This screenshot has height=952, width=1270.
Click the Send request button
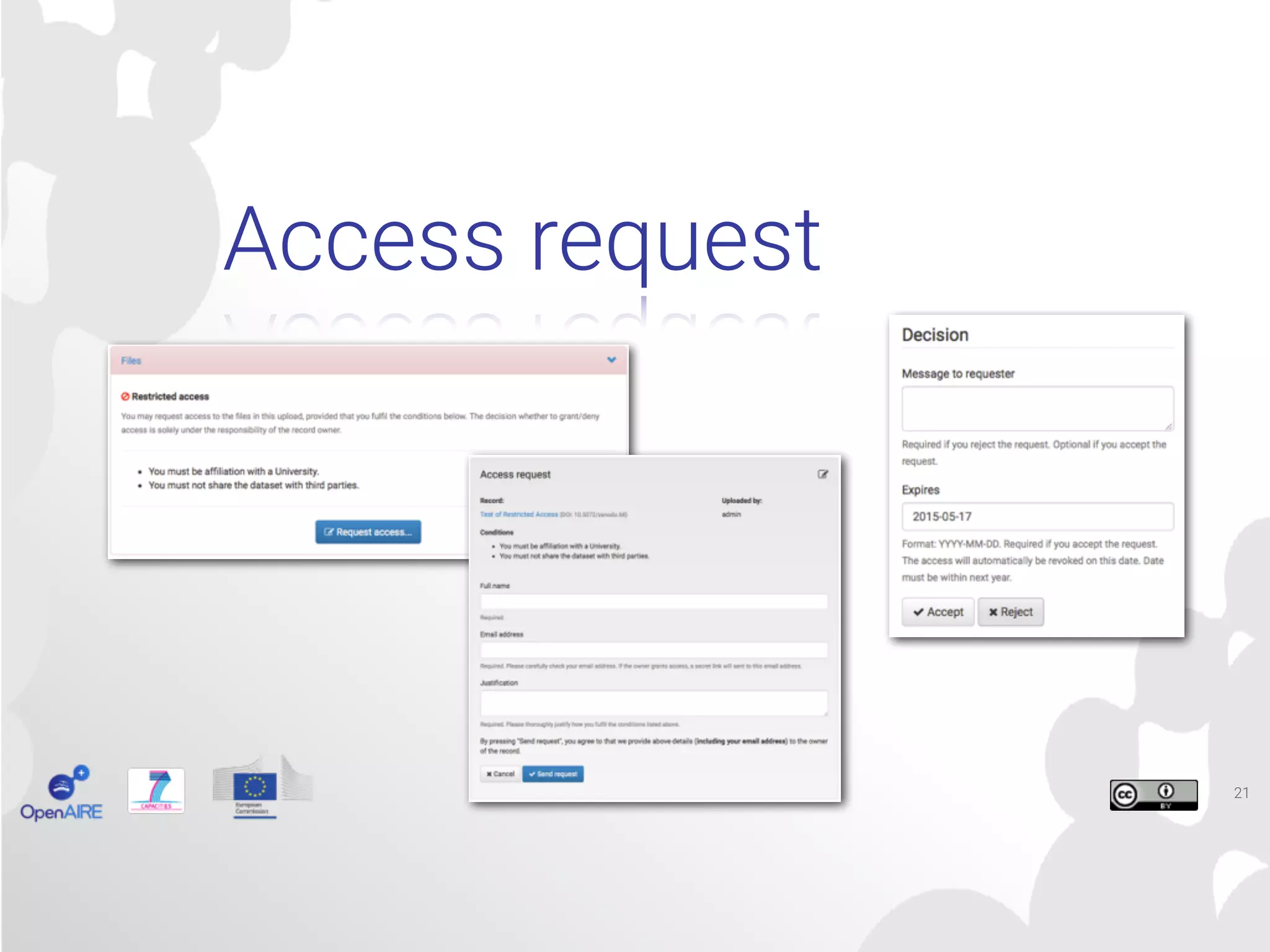tap(553, 774)
